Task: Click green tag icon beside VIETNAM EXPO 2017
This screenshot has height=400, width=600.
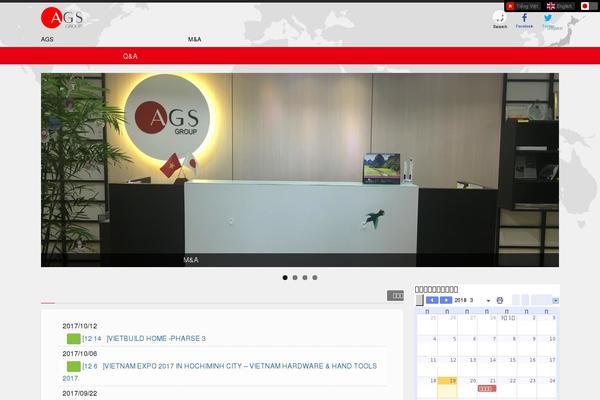Action: (73, 366)
